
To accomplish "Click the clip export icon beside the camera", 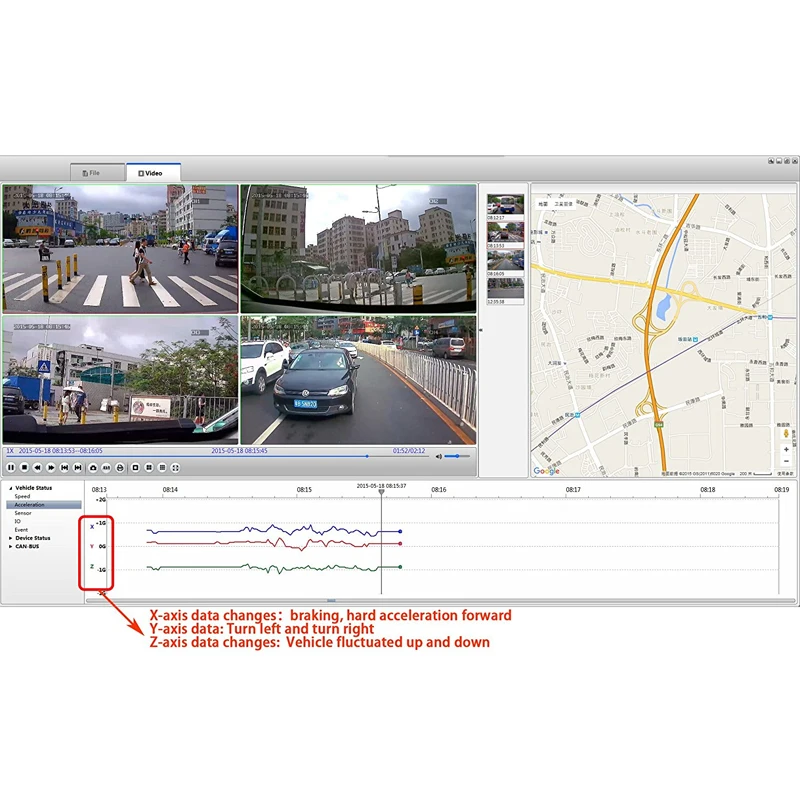I will pyautogui.click(x=106, y=467).
